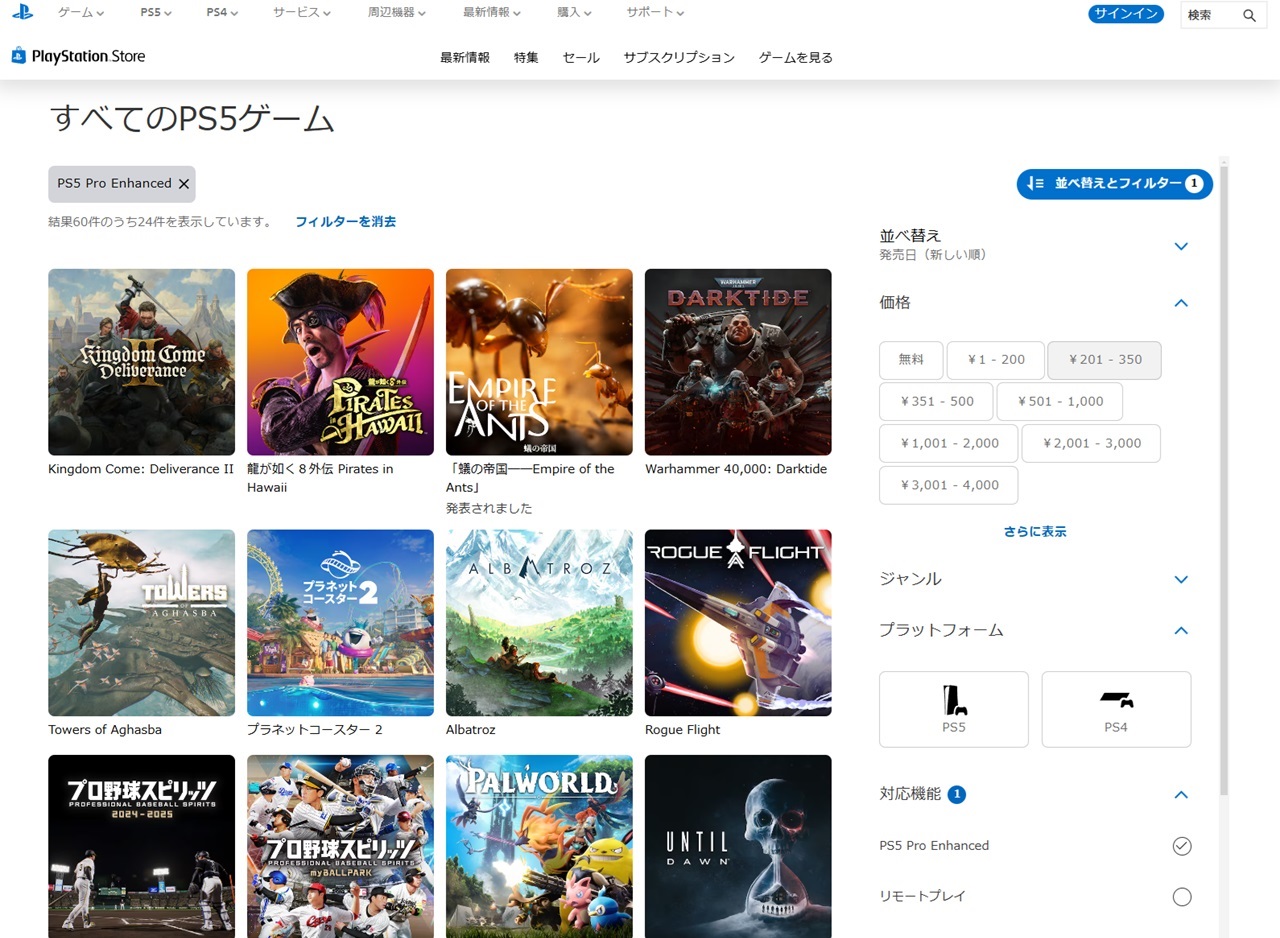Click the Kingdom Come: Deliverance II title text

click(141, 469)
